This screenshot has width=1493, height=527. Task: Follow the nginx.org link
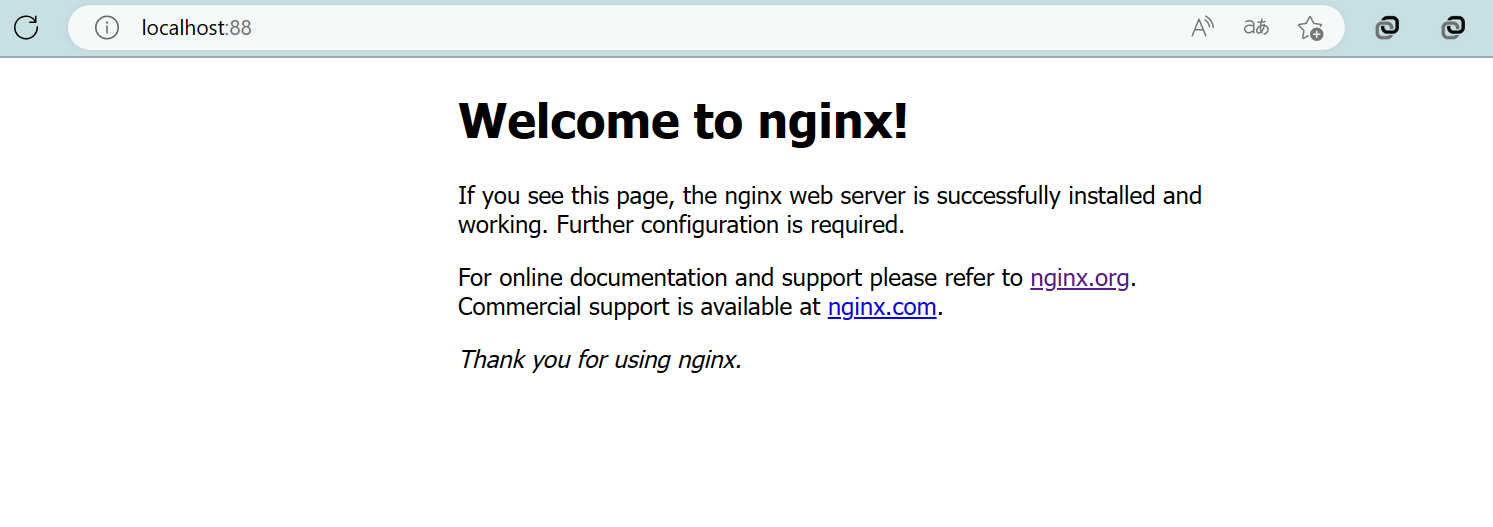pos(1080,277)
